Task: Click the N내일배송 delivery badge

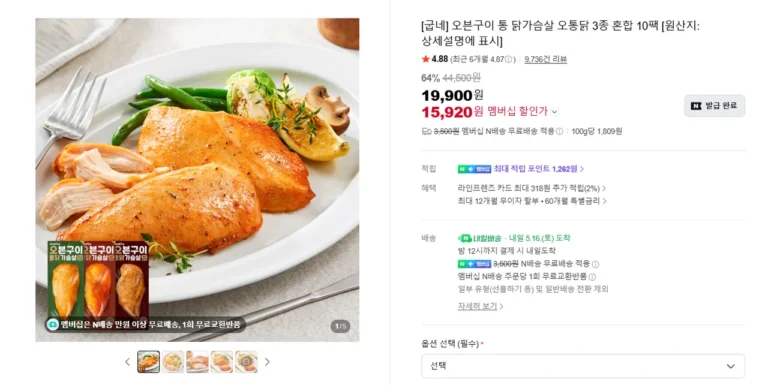Action: tap(480, 239)
